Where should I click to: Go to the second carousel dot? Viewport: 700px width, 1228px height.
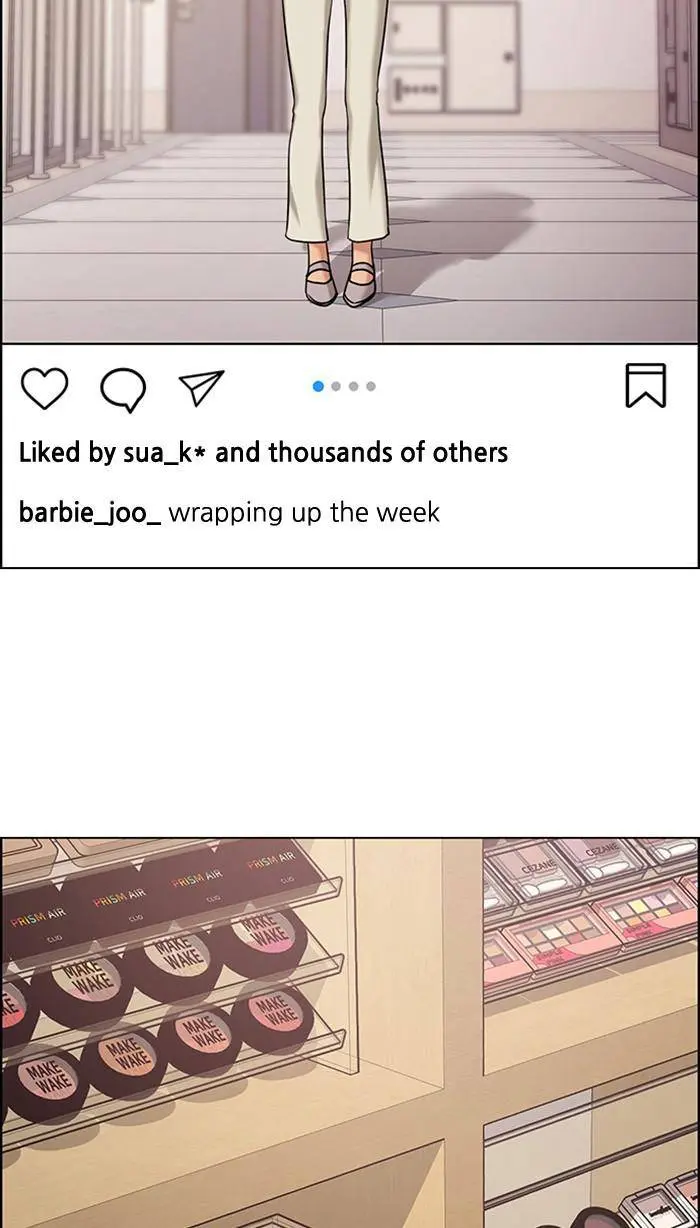pyautogui.click(x=336, y=386)
